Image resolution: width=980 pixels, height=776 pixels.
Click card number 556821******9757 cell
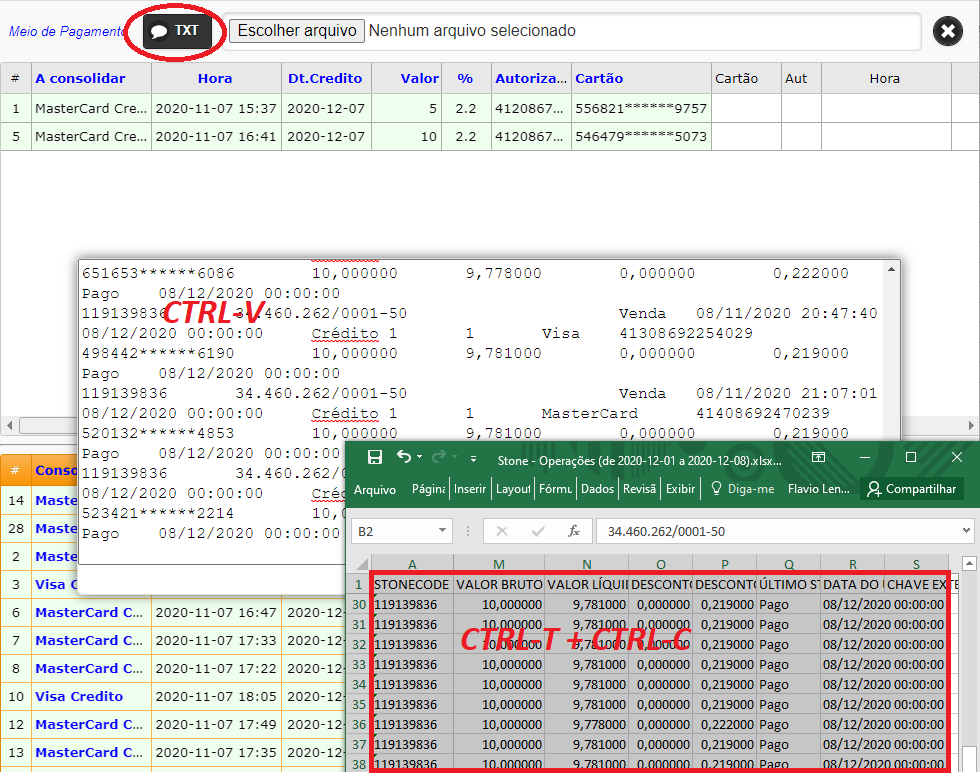click(641, 109)
